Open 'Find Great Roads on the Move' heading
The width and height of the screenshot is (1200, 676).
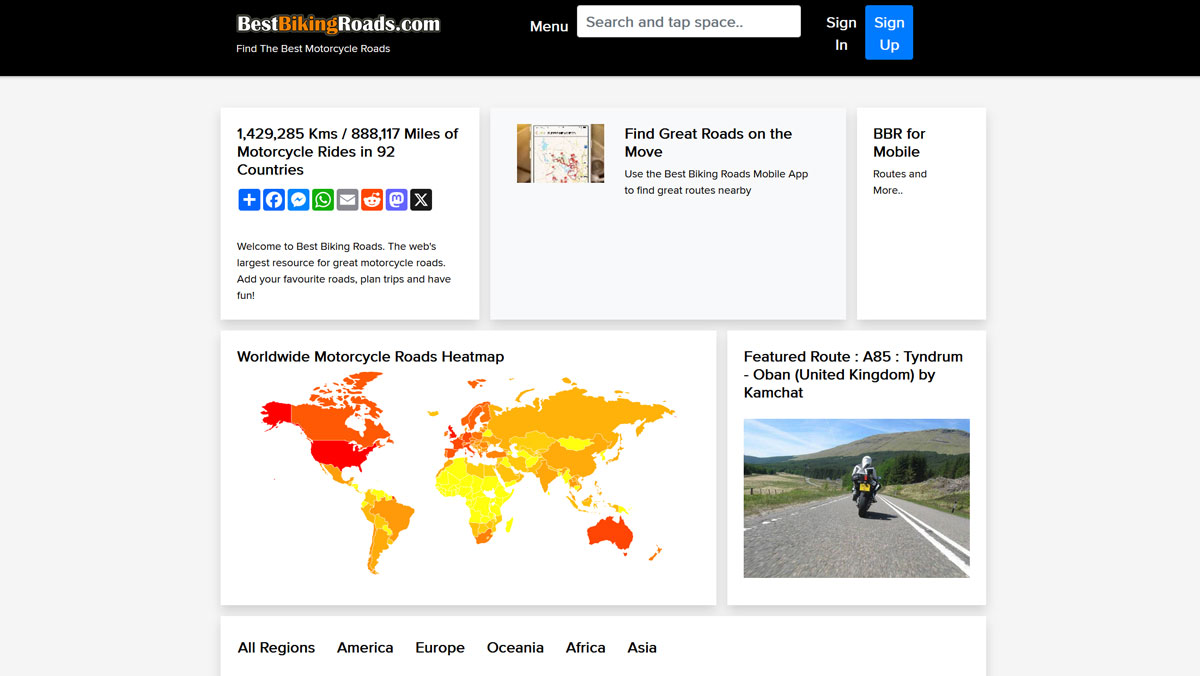pos(708,143)
